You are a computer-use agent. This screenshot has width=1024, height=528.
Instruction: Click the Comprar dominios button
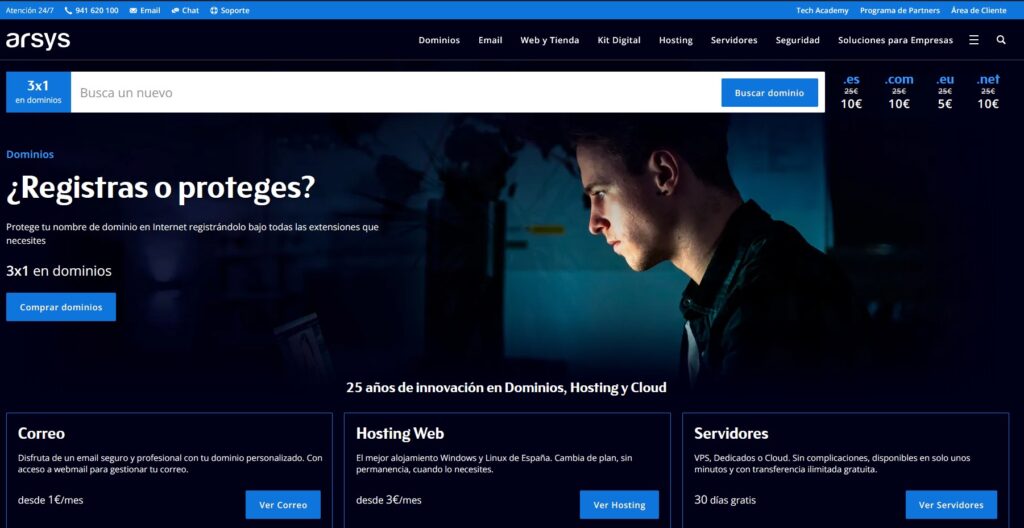61,306
